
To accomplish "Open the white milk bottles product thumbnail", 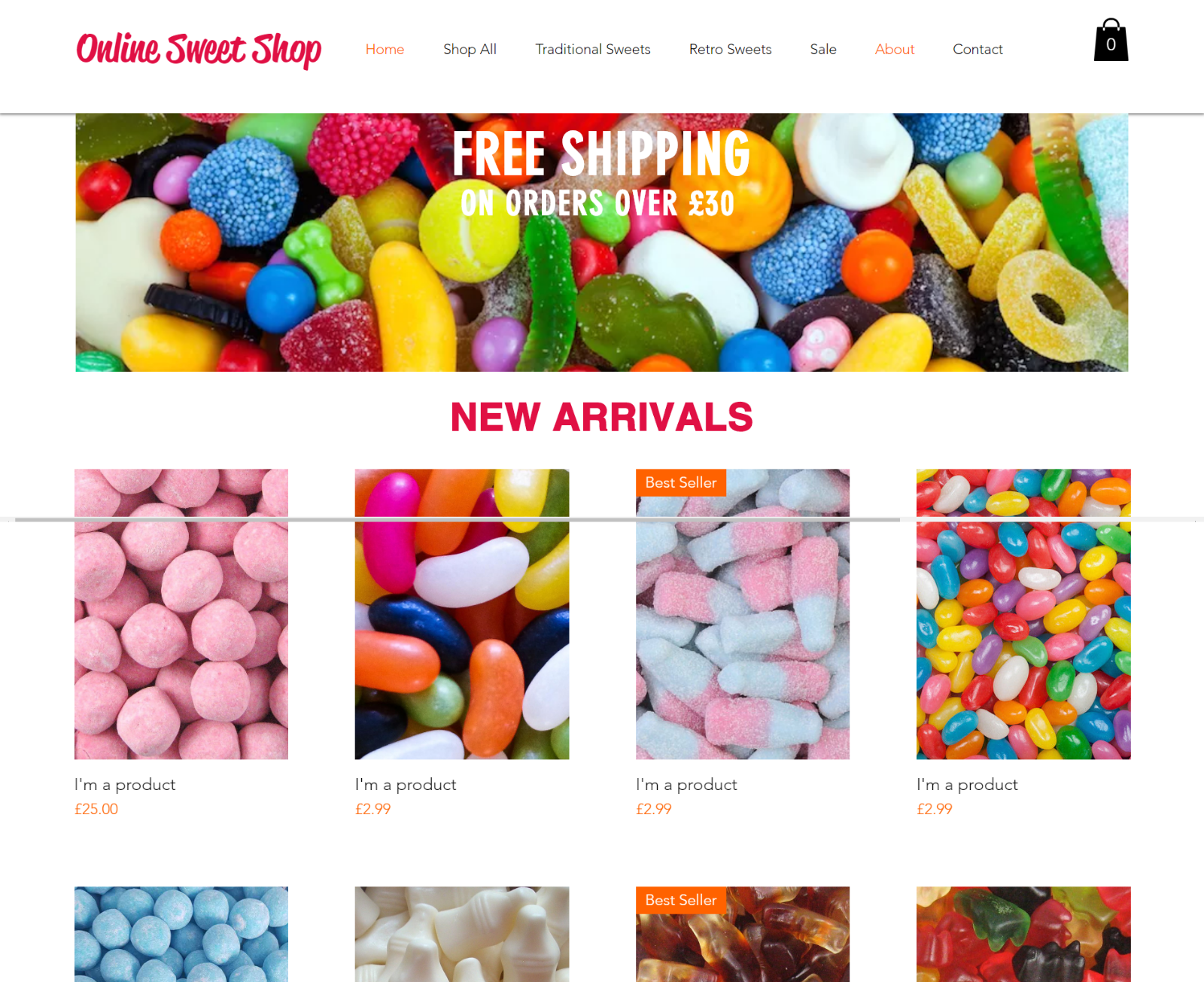I will [x=462, y=934].
